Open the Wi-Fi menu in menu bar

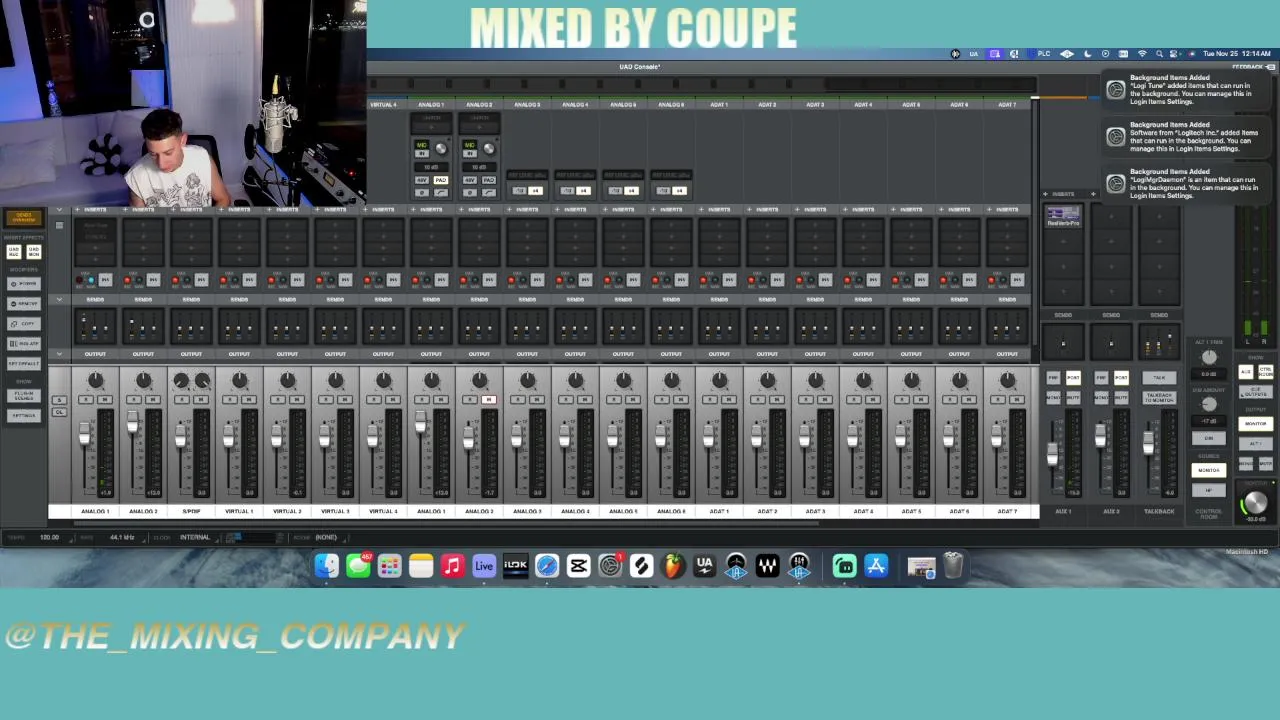click(x=1142, y=54)
